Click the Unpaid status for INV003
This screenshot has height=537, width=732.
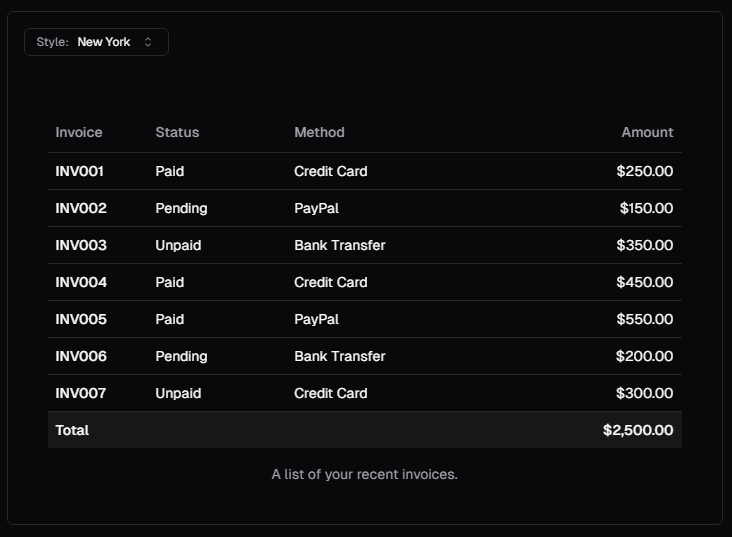pos(178,245)
